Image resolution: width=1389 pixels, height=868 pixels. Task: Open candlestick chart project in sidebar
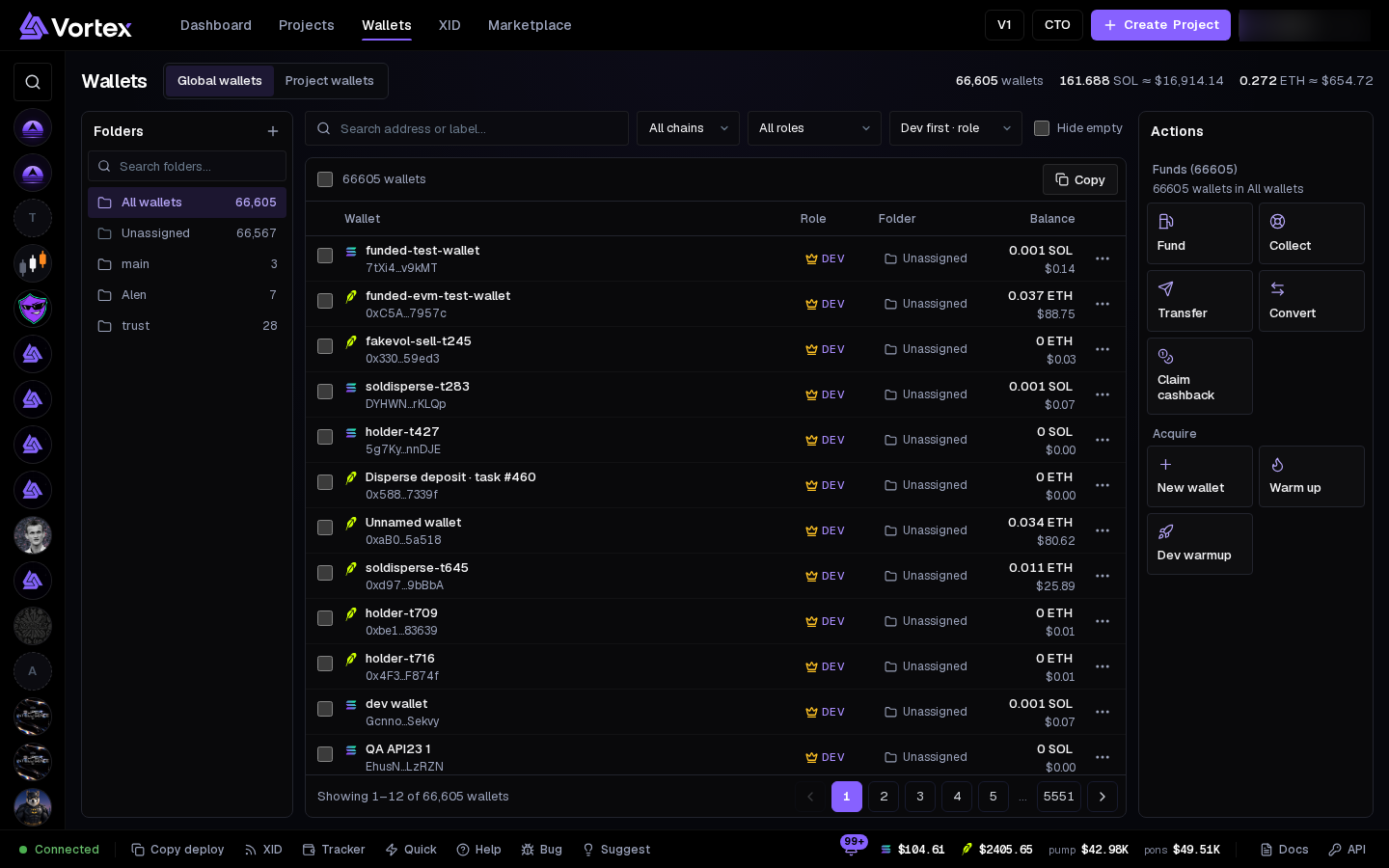tap(33, 263)
